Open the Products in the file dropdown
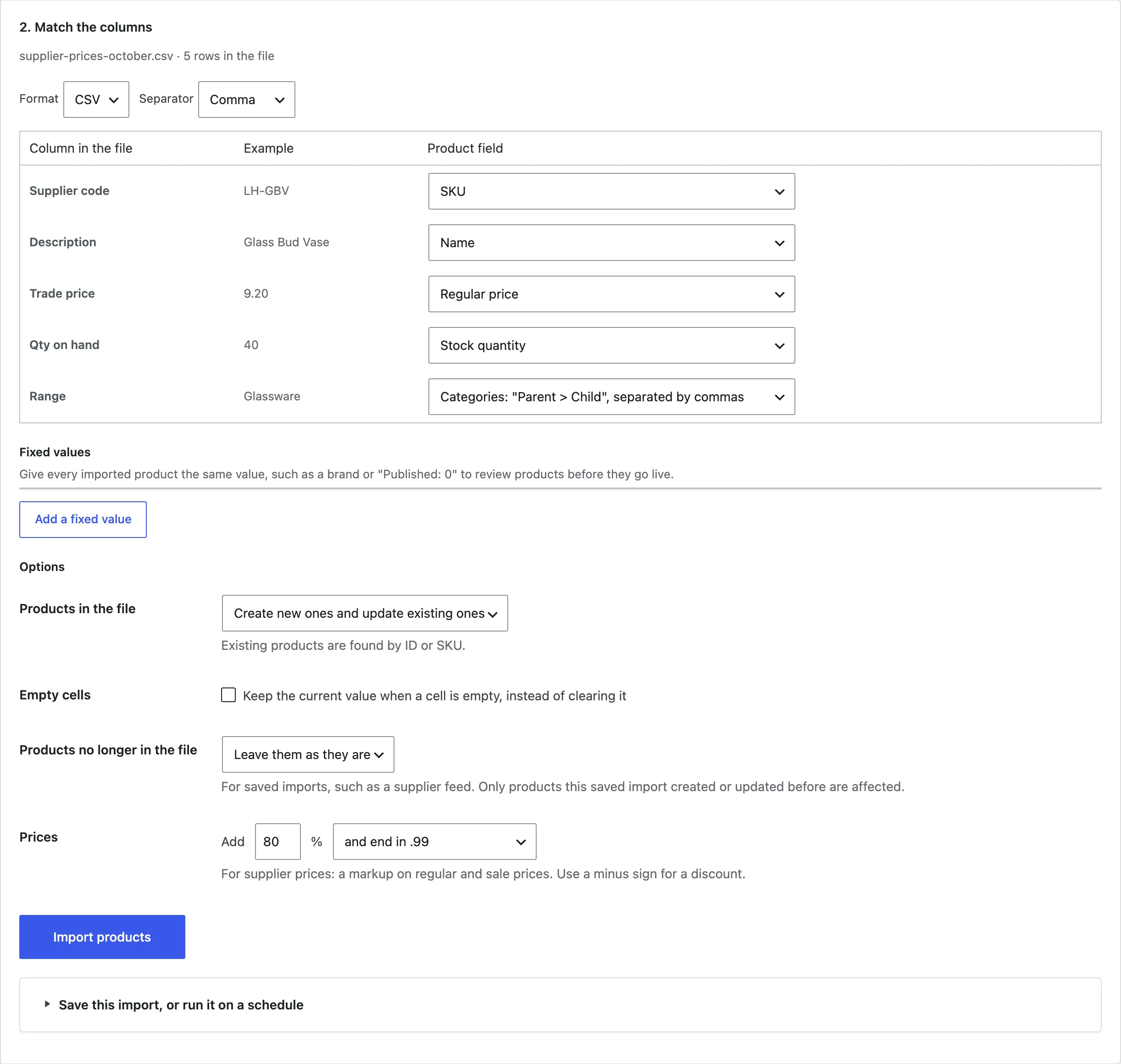Viewport: 1121px width, 1064px height. 365,613
